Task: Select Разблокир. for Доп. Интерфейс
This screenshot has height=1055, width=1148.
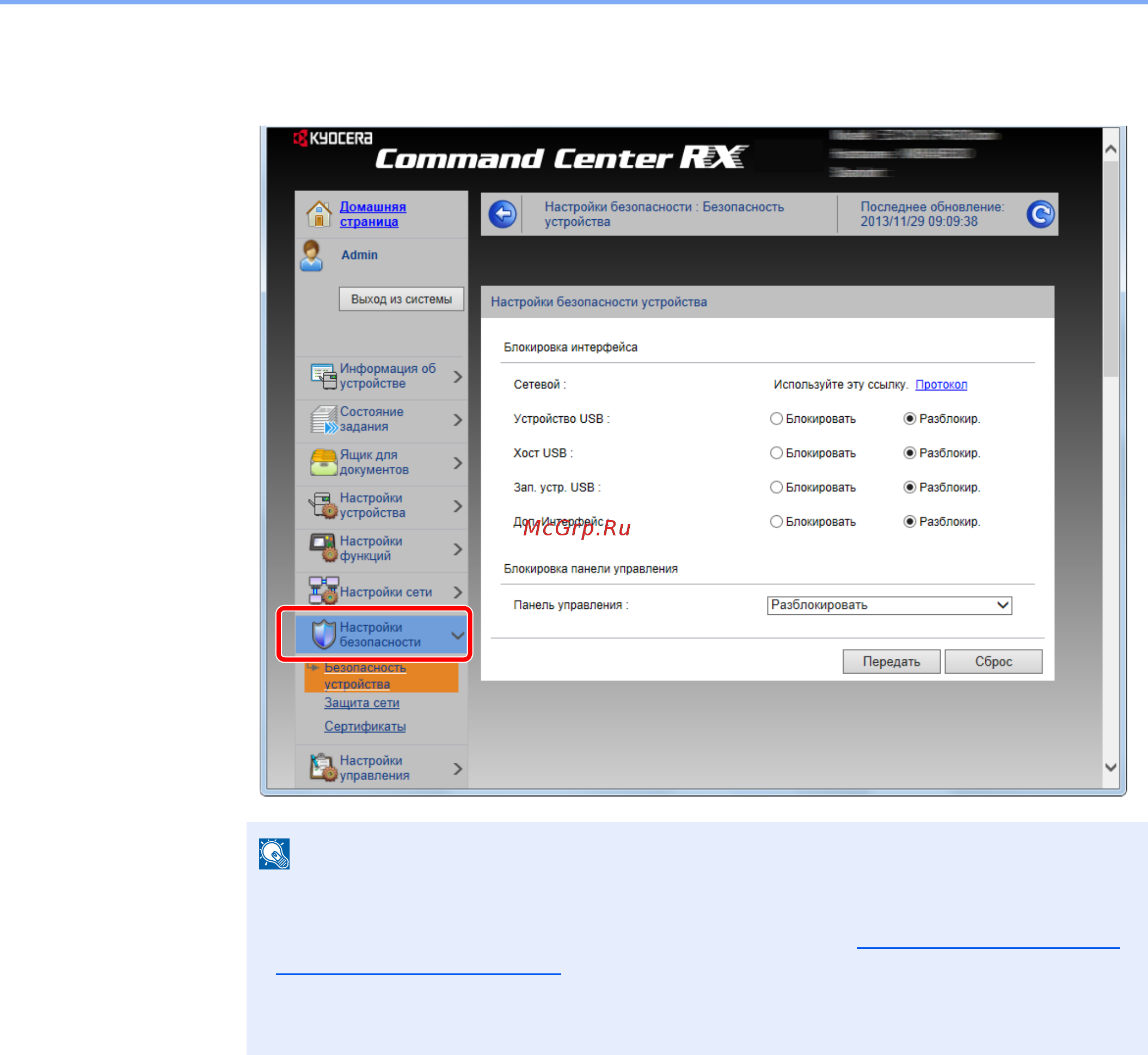Action: (909, 522)
